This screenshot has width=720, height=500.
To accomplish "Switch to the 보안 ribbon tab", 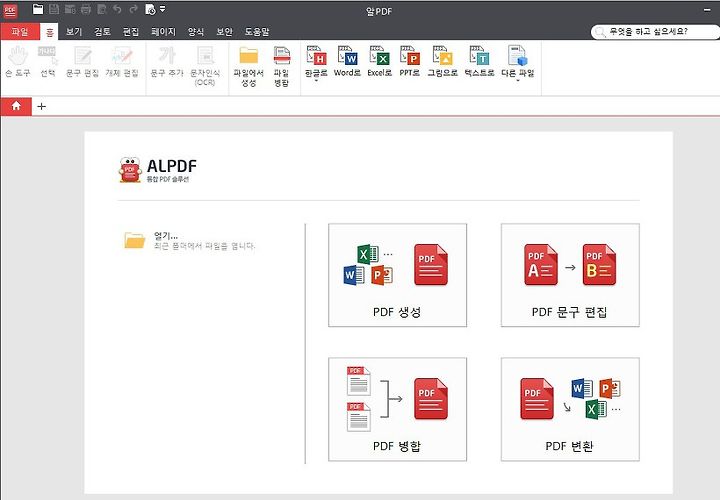I will click(x=225, y=32).
